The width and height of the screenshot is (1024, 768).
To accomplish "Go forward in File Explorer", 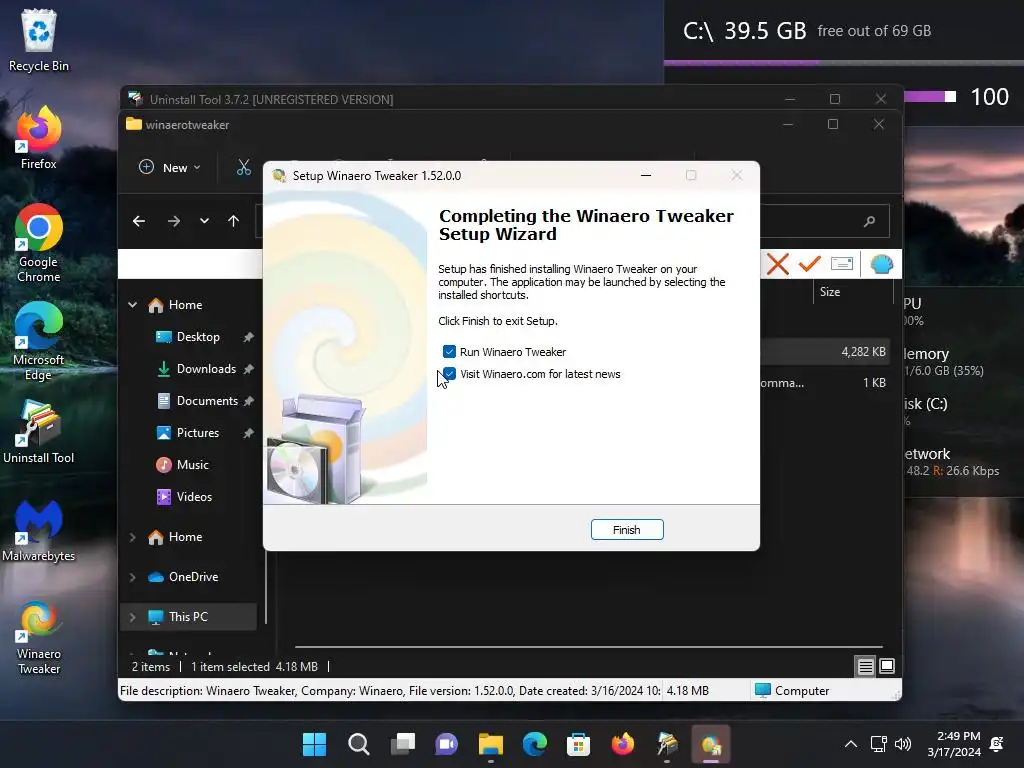I will (174, 221).
